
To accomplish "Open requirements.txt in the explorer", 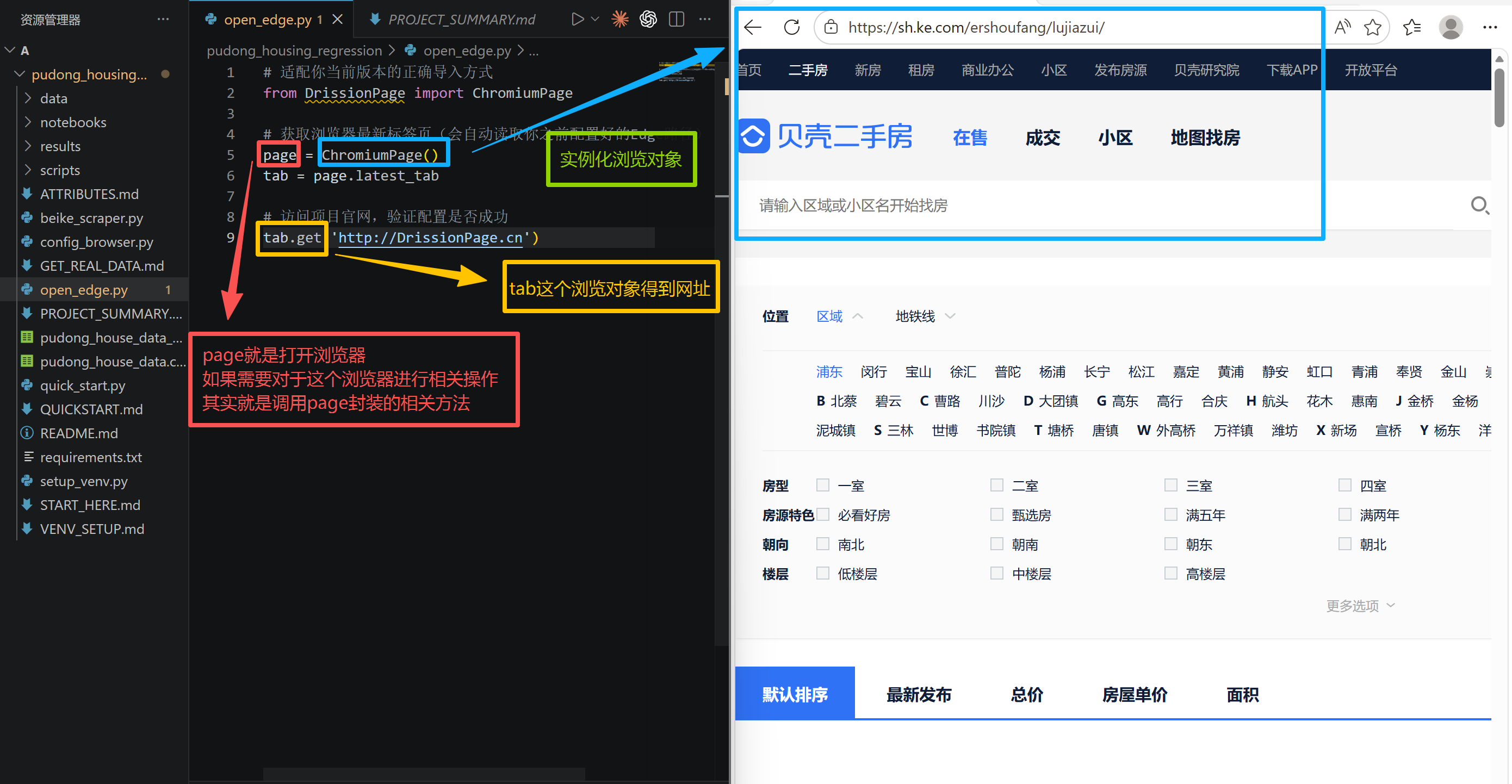I will [91, 457].
